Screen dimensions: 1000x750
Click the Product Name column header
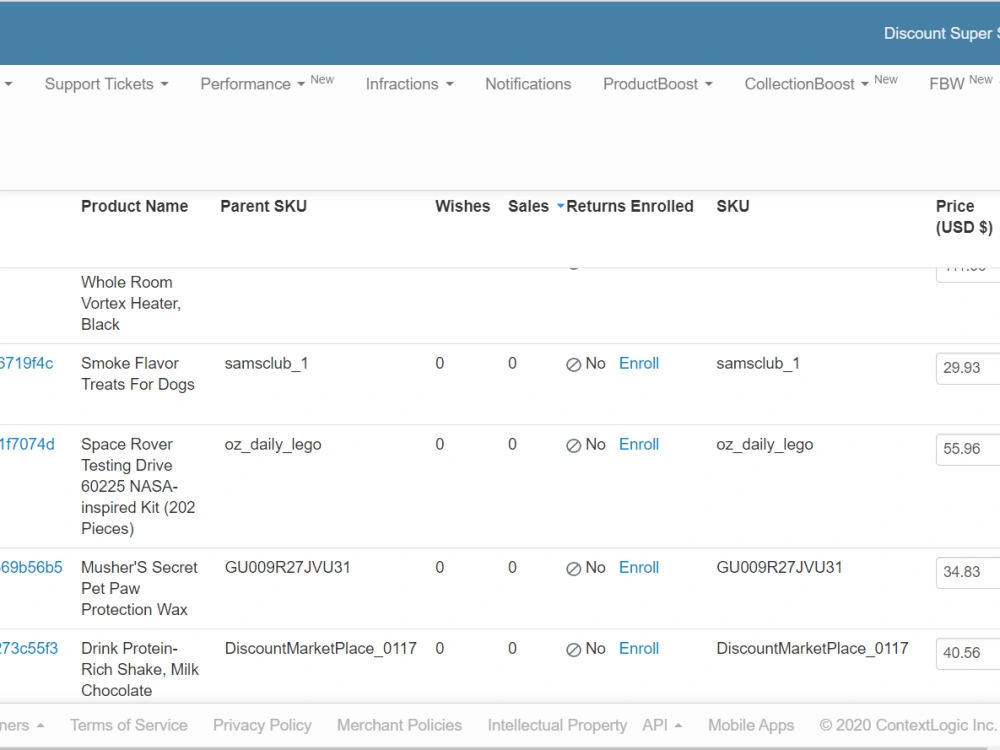pyautogui.click(x=135, y=206)
